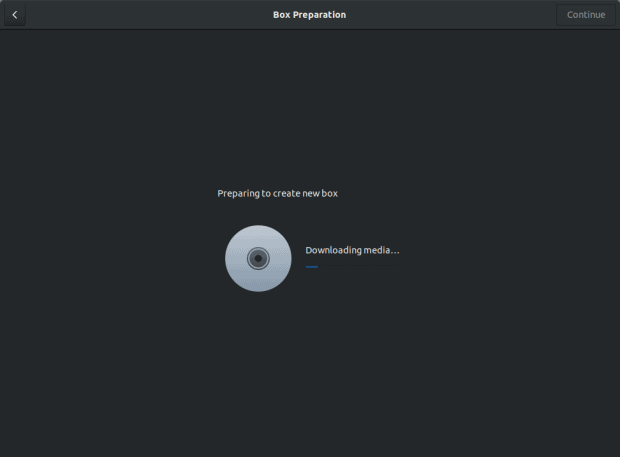This screenshot has height=457, width=620.
Task: Click the Box Preparation window title
Action: tap(309, 15)
